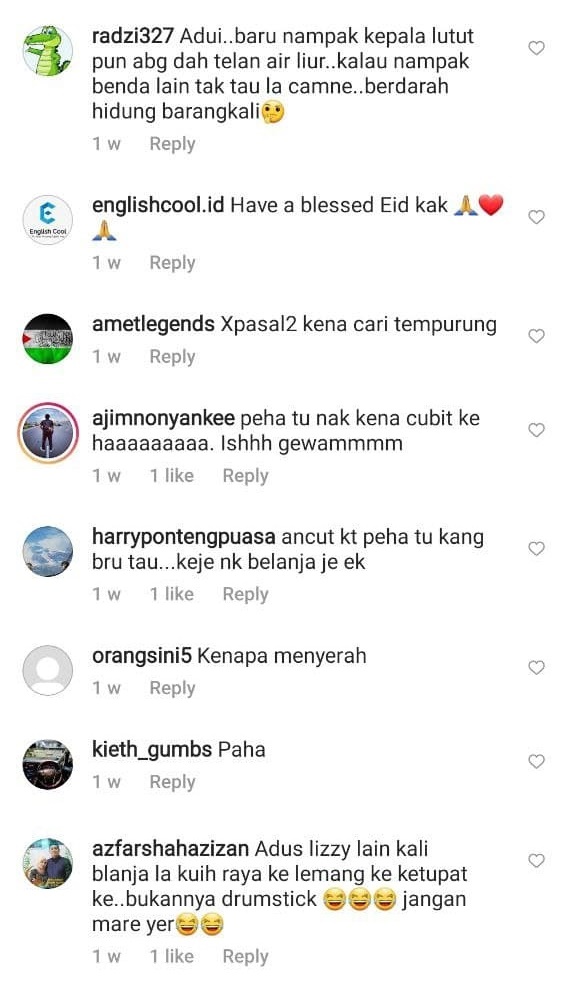
Task: Like ajimnonyankee's comment heart icon
Action: [537, 430]
